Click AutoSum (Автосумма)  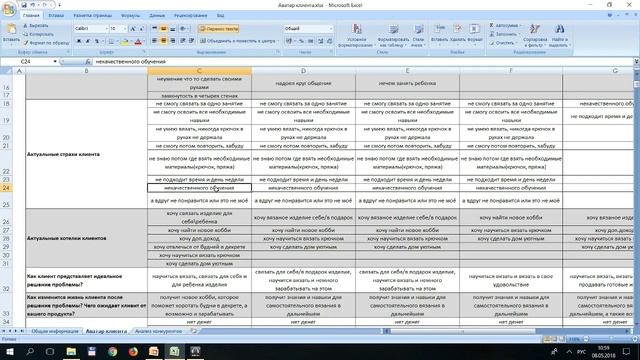506,25
